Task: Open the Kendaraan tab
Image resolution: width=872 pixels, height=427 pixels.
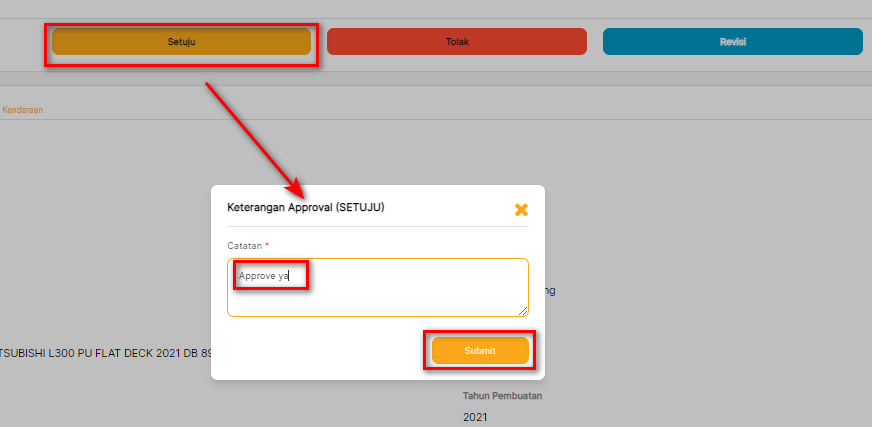Action: click(22, 110)
